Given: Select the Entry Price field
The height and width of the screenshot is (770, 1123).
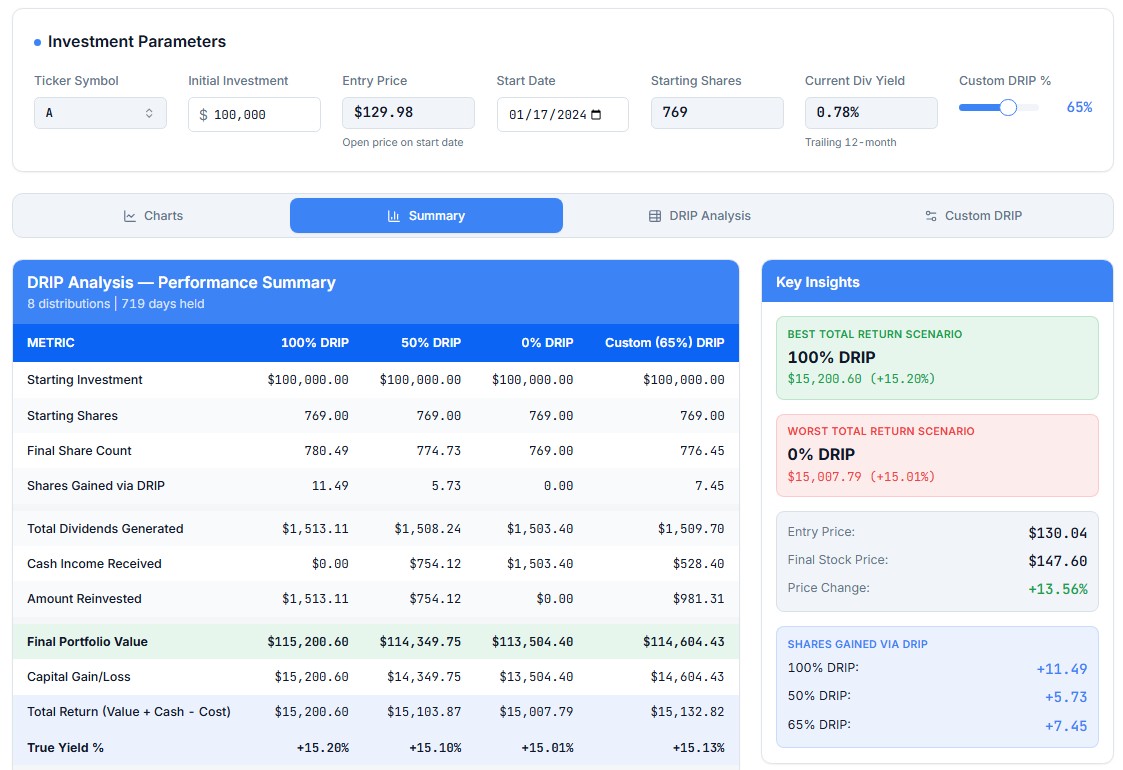Looking at the screenshot, I should pyautogui.click(x=408, y=113).
